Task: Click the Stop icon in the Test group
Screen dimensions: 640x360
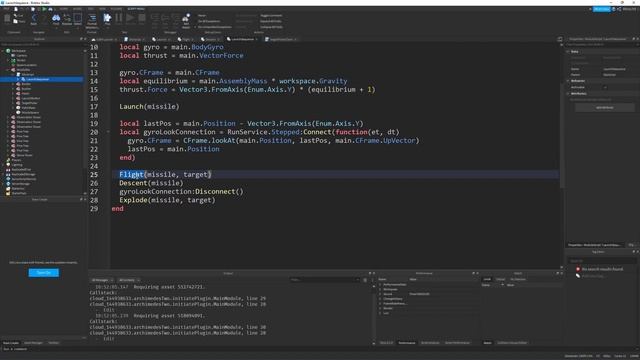Action: [x=142, y=18]
